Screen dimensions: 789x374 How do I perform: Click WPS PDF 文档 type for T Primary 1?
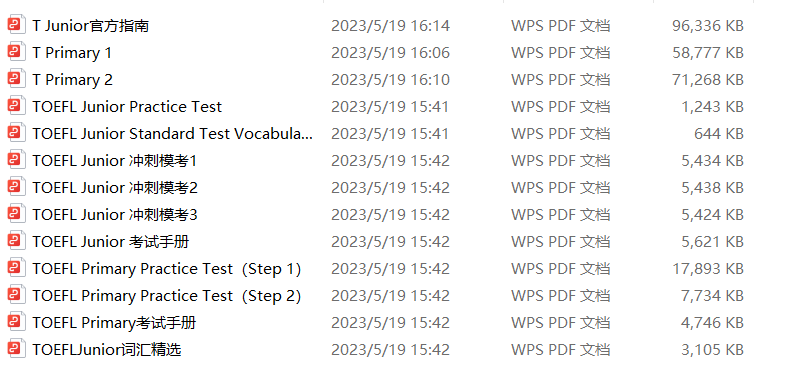[561, 53]
